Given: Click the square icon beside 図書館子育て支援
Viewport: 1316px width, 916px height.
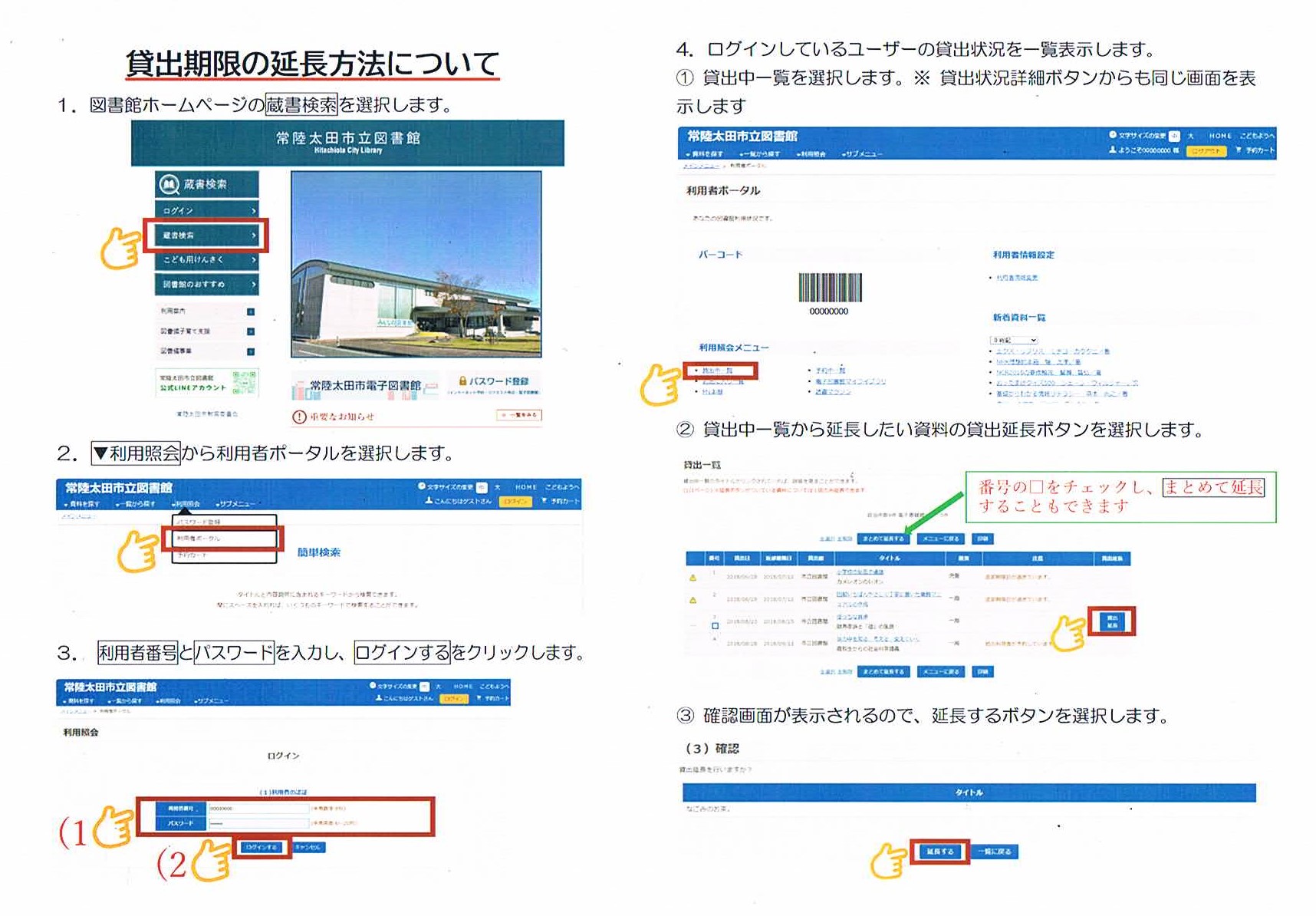Looking at the screenshot, I should tap(251, 331).
